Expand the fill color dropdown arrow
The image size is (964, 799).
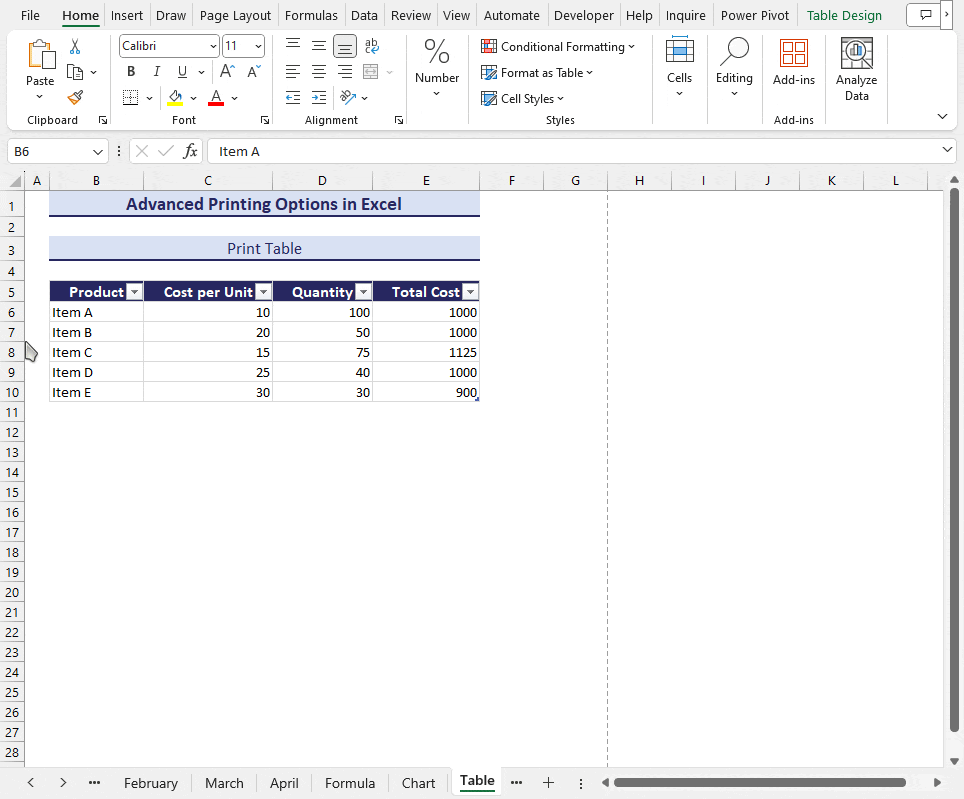[x=194, y=97]
